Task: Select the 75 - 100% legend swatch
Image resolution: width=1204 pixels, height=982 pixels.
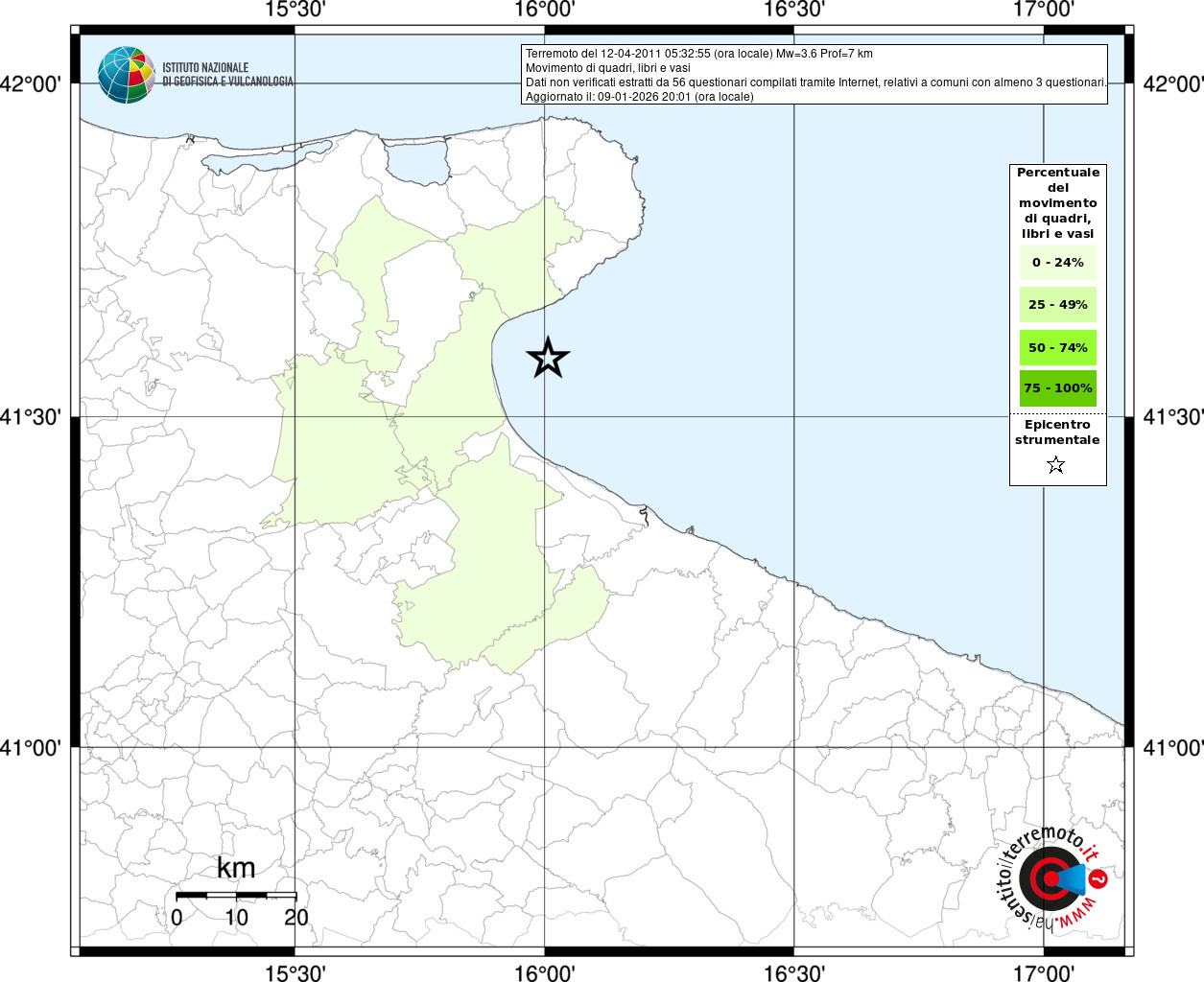Action: click(x=1057, y=388)
